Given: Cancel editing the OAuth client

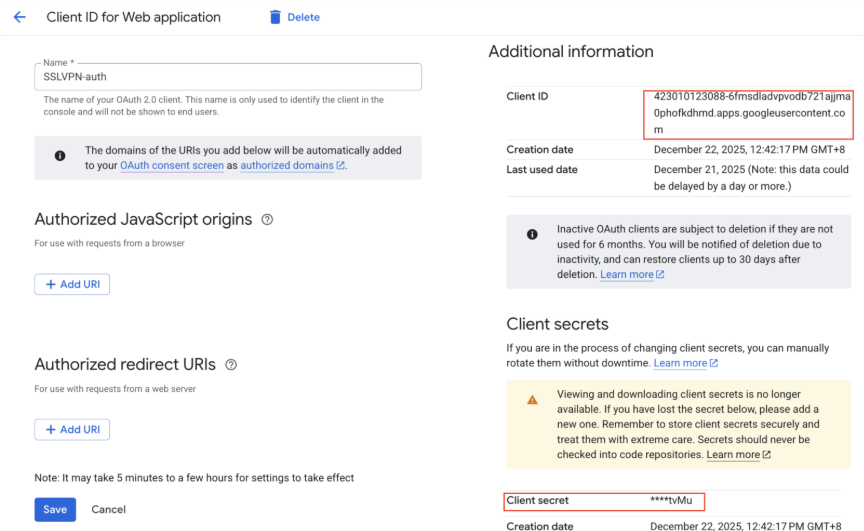Looking at the screenshot, I should tap(109, 510).
